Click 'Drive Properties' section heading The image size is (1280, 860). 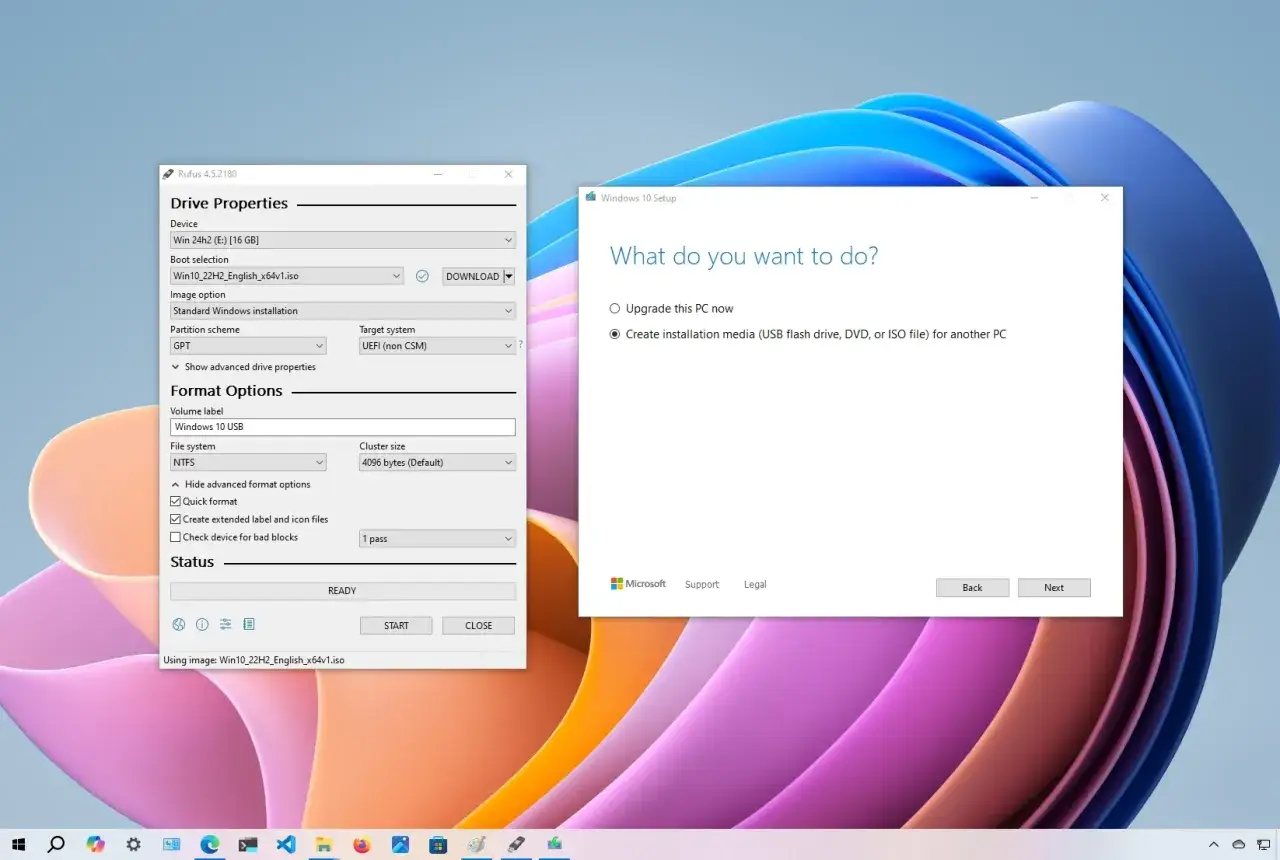(229, 203)
